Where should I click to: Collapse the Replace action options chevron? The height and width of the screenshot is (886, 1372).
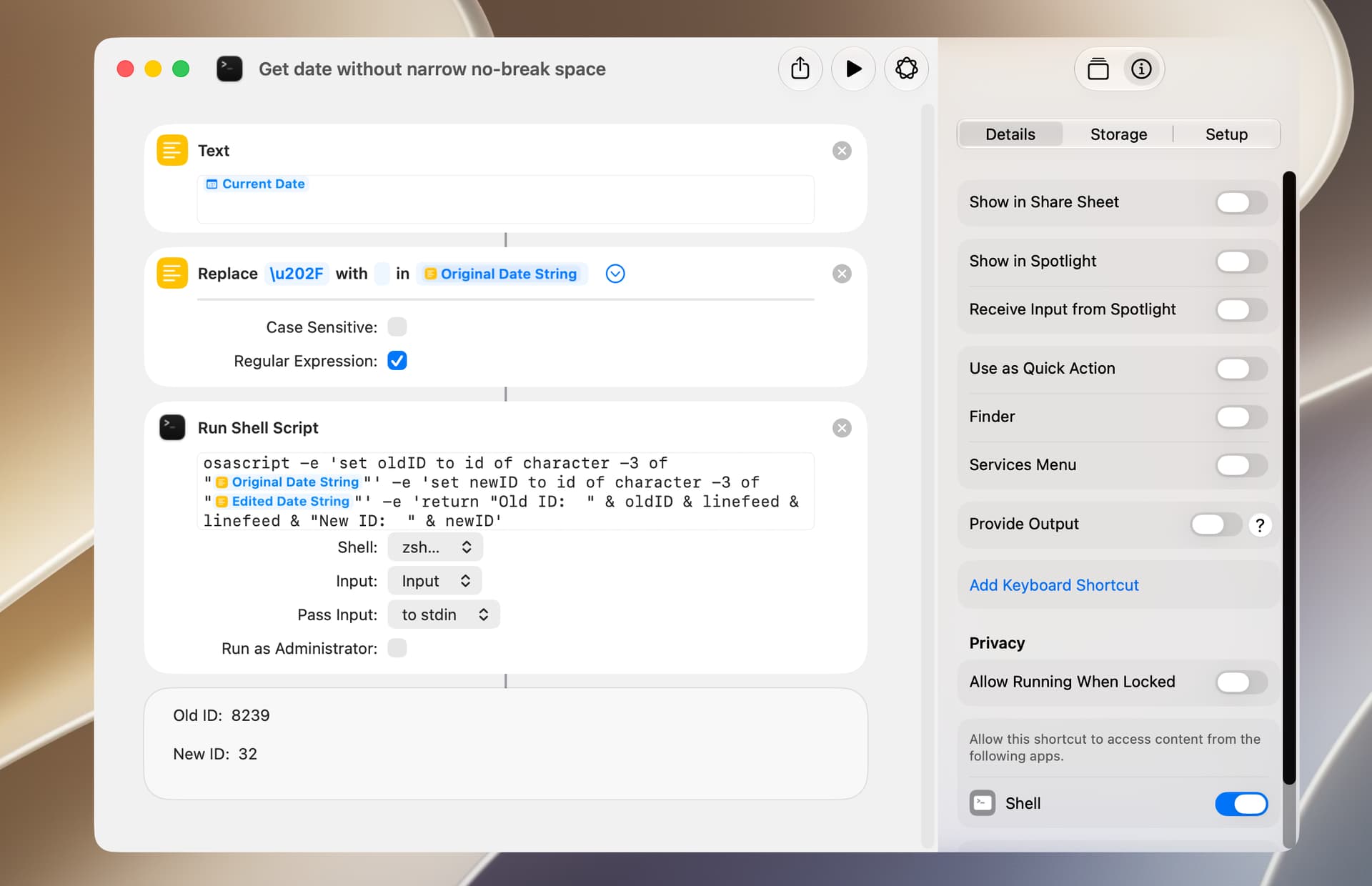(615, 274)
